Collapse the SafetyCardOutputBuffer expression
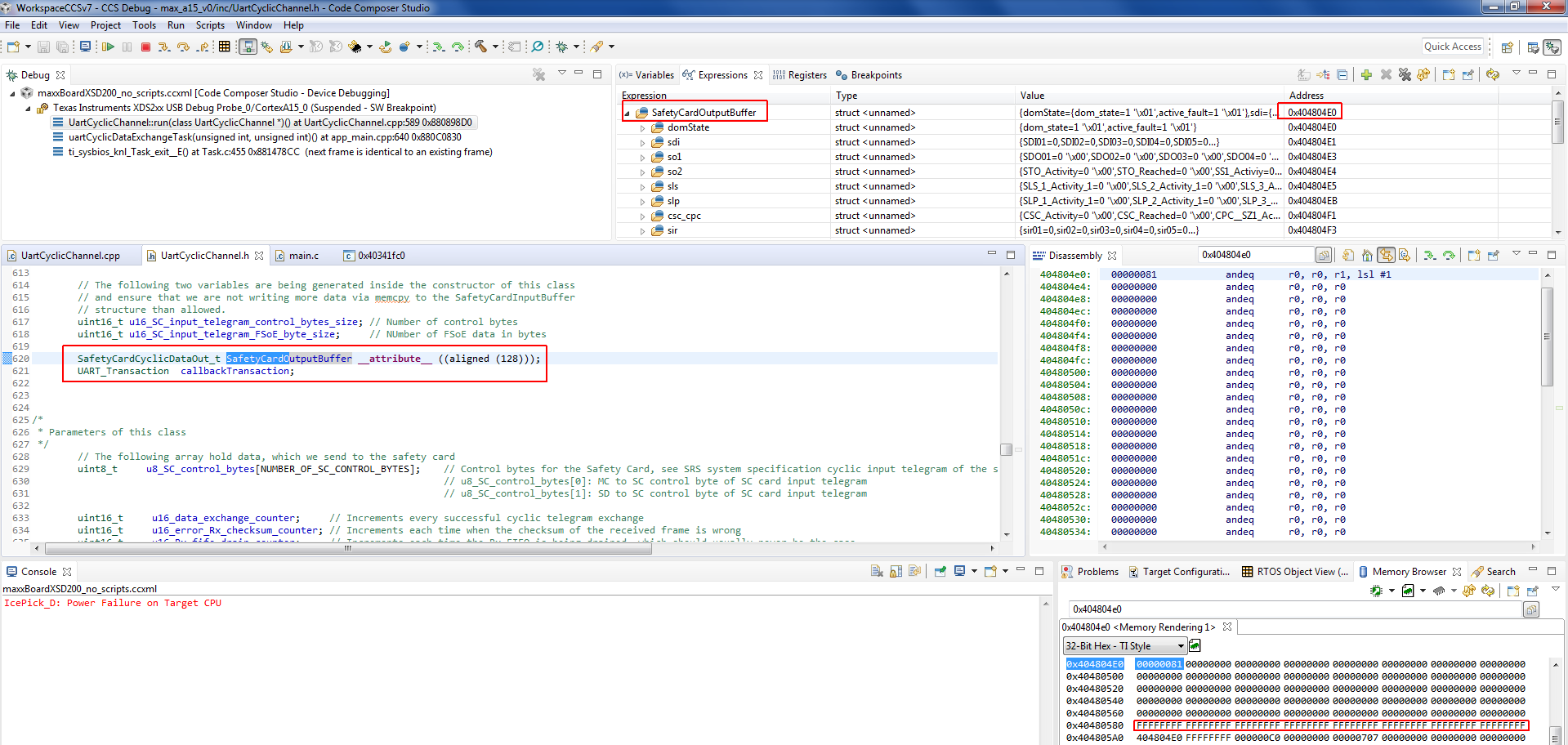Image resolution: width=1568 pixels, height=745 pixels. 627,114
